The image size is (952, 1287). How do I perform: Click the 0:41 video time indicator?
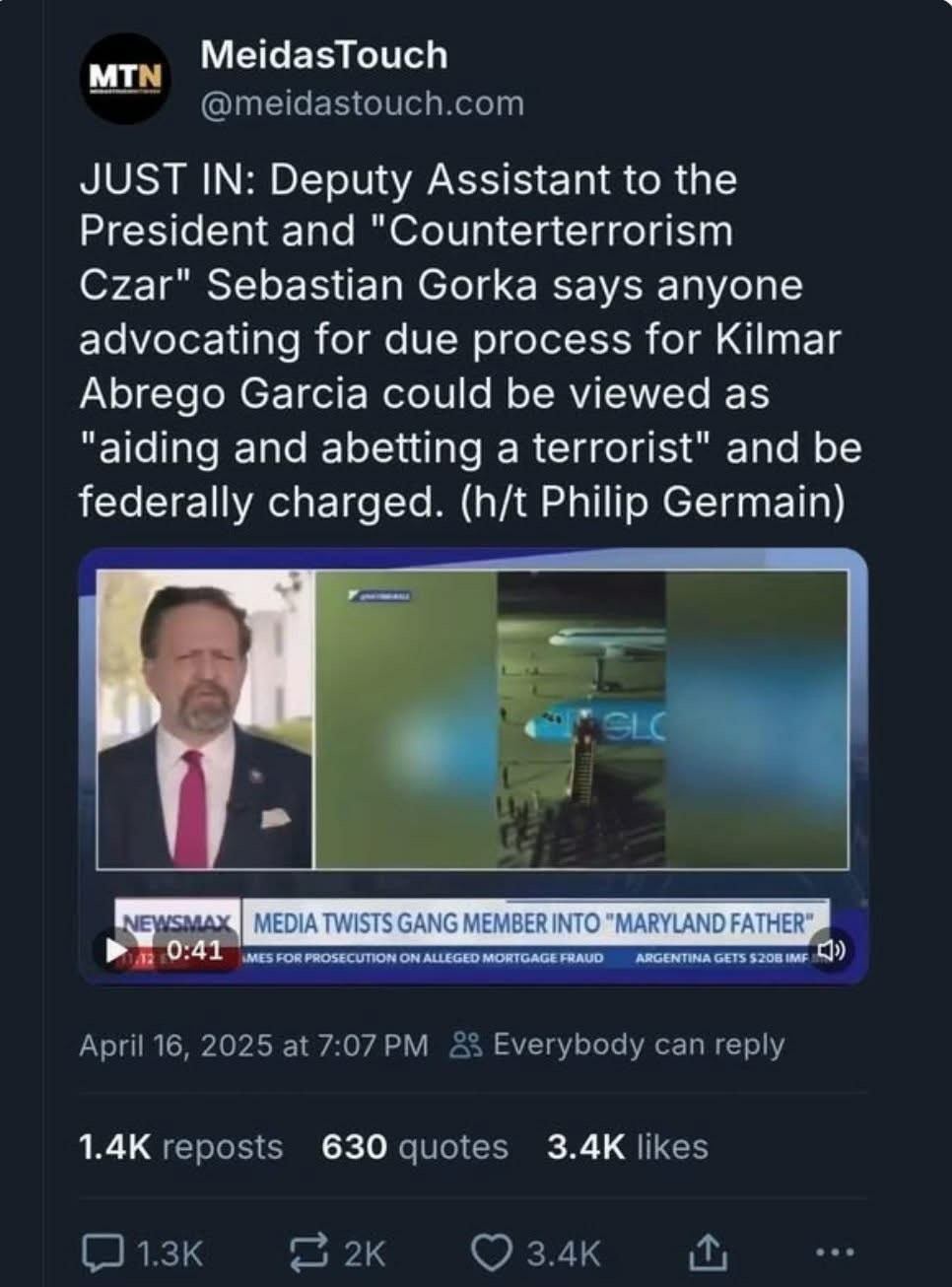(194, 950)
